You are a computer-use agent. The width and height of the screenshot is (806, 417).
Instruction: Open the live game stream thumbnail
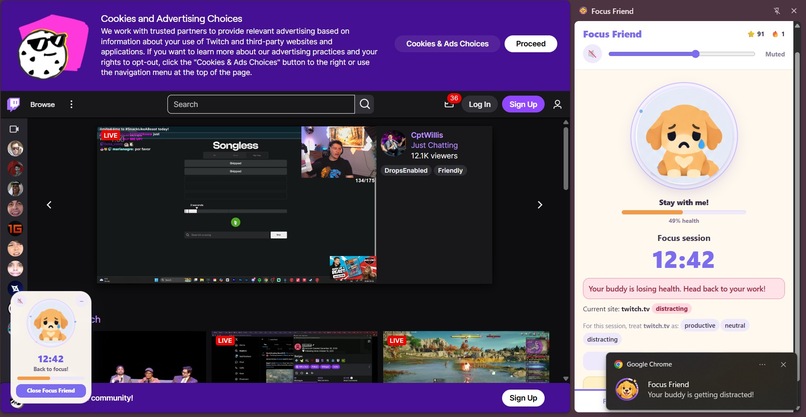pyautogui.click(x=466, y=357)
